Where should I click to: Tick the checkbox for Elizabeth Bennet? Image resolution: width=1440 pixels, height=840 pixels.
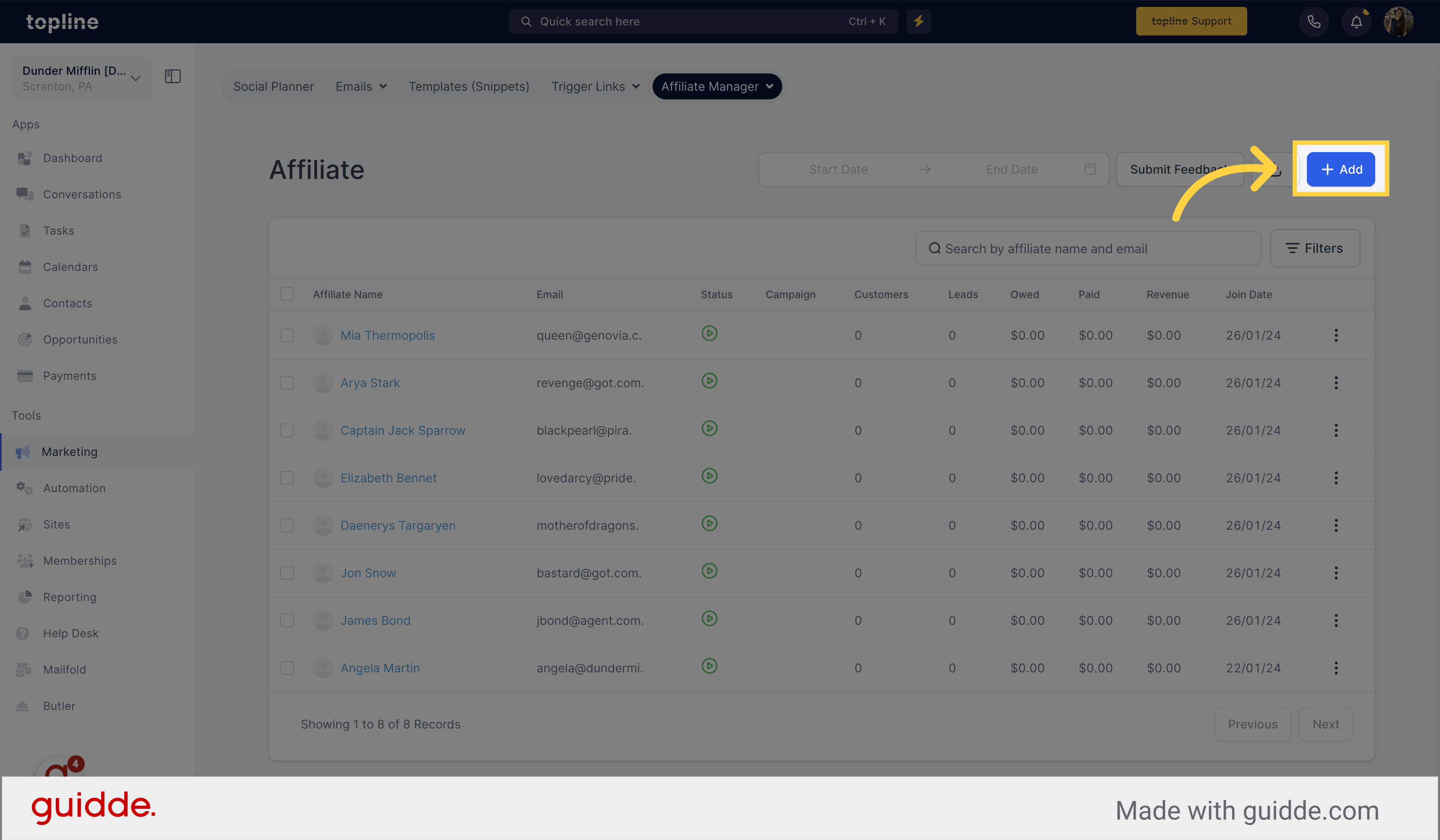287,478
